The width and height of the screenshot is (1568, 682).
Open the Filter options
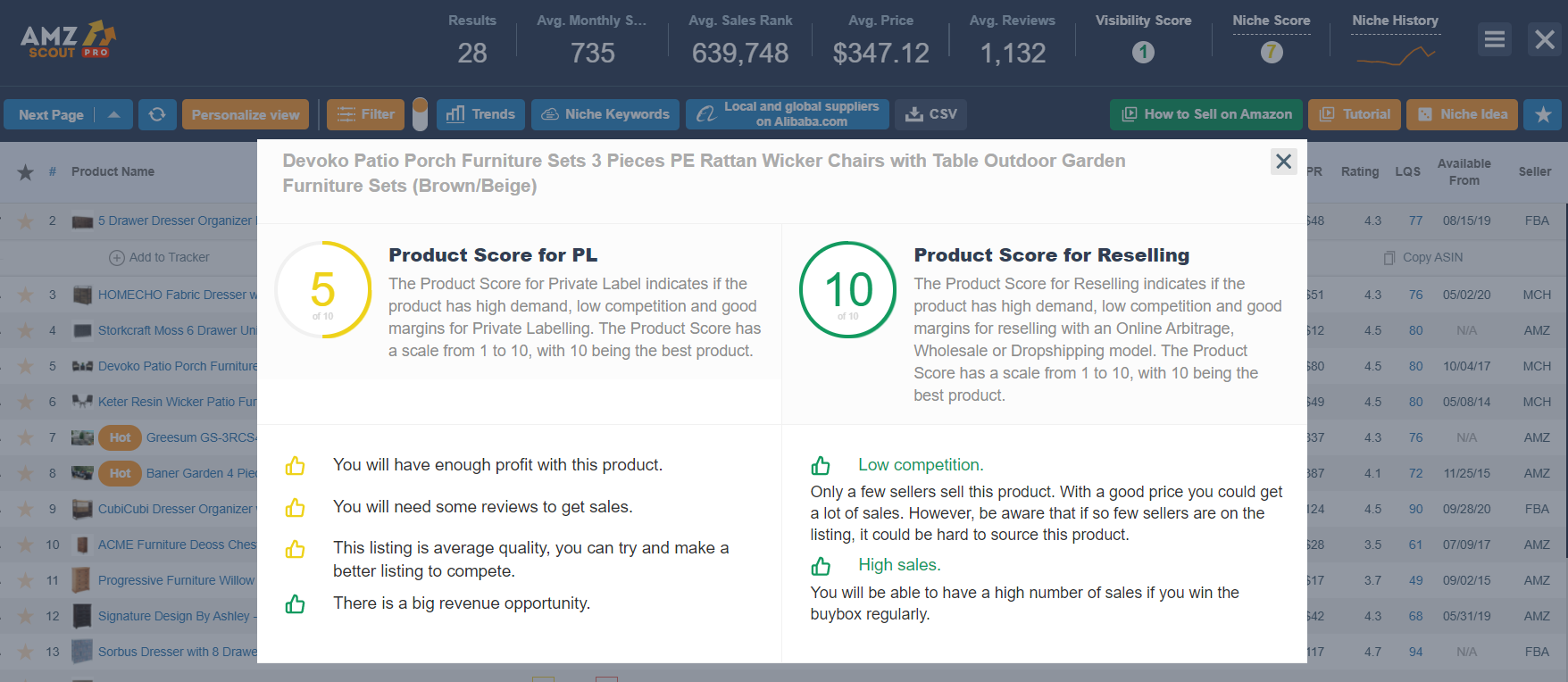[x=366, y=114]
